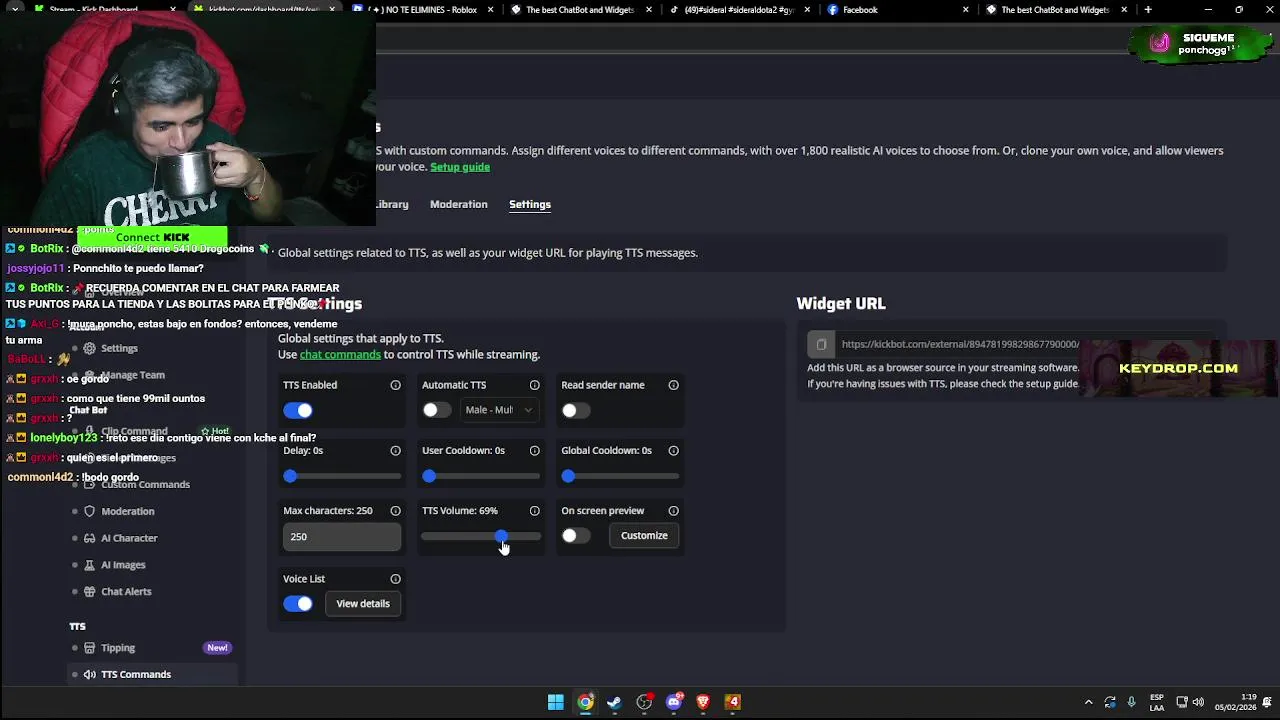Open Moderation in the sidebar
Viewport: 1280px width, 720px height.
pos(128,511)
